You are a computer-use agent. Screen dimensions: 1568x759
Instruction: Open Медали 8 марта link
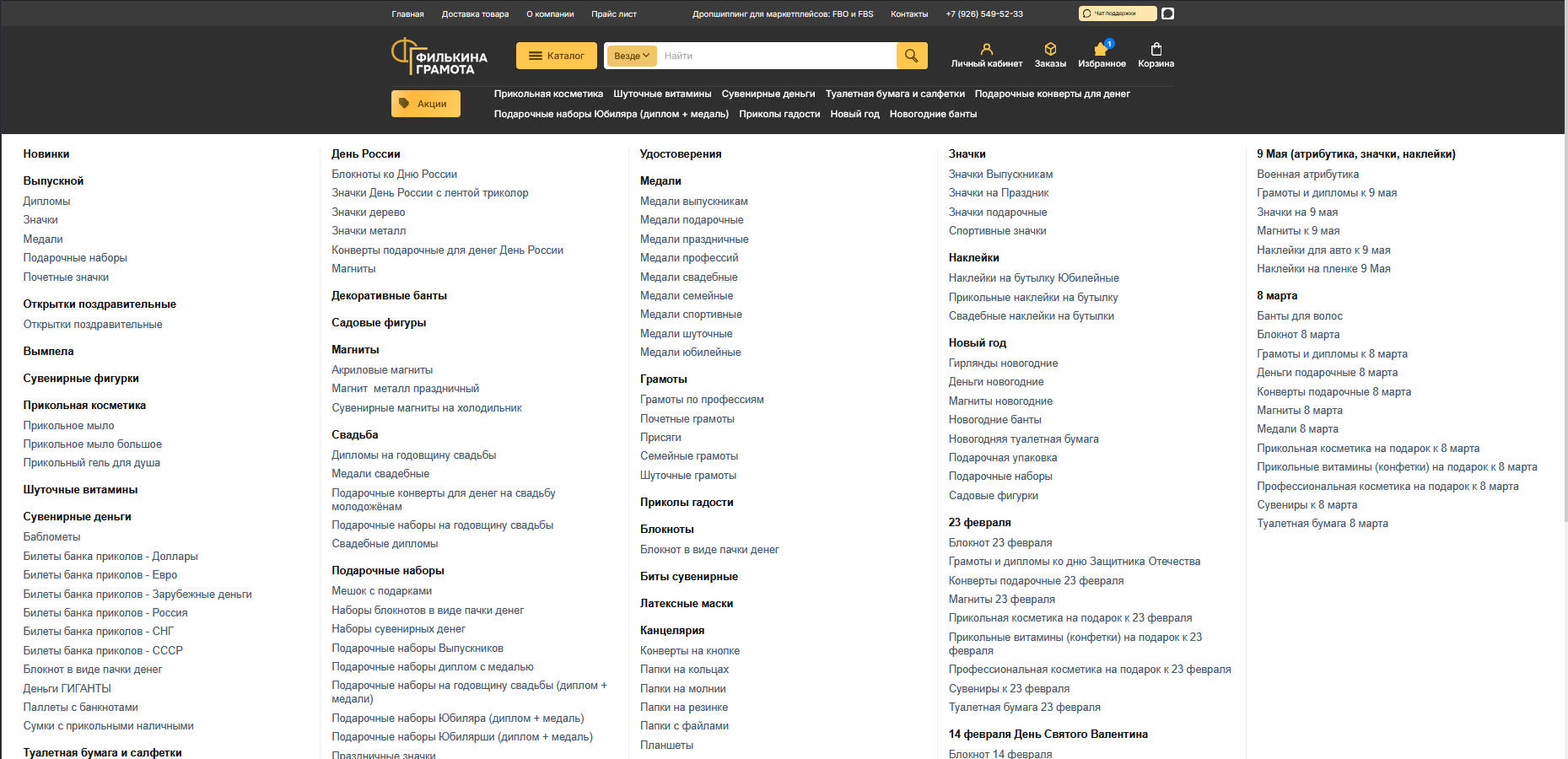[x=1297, y=429]
